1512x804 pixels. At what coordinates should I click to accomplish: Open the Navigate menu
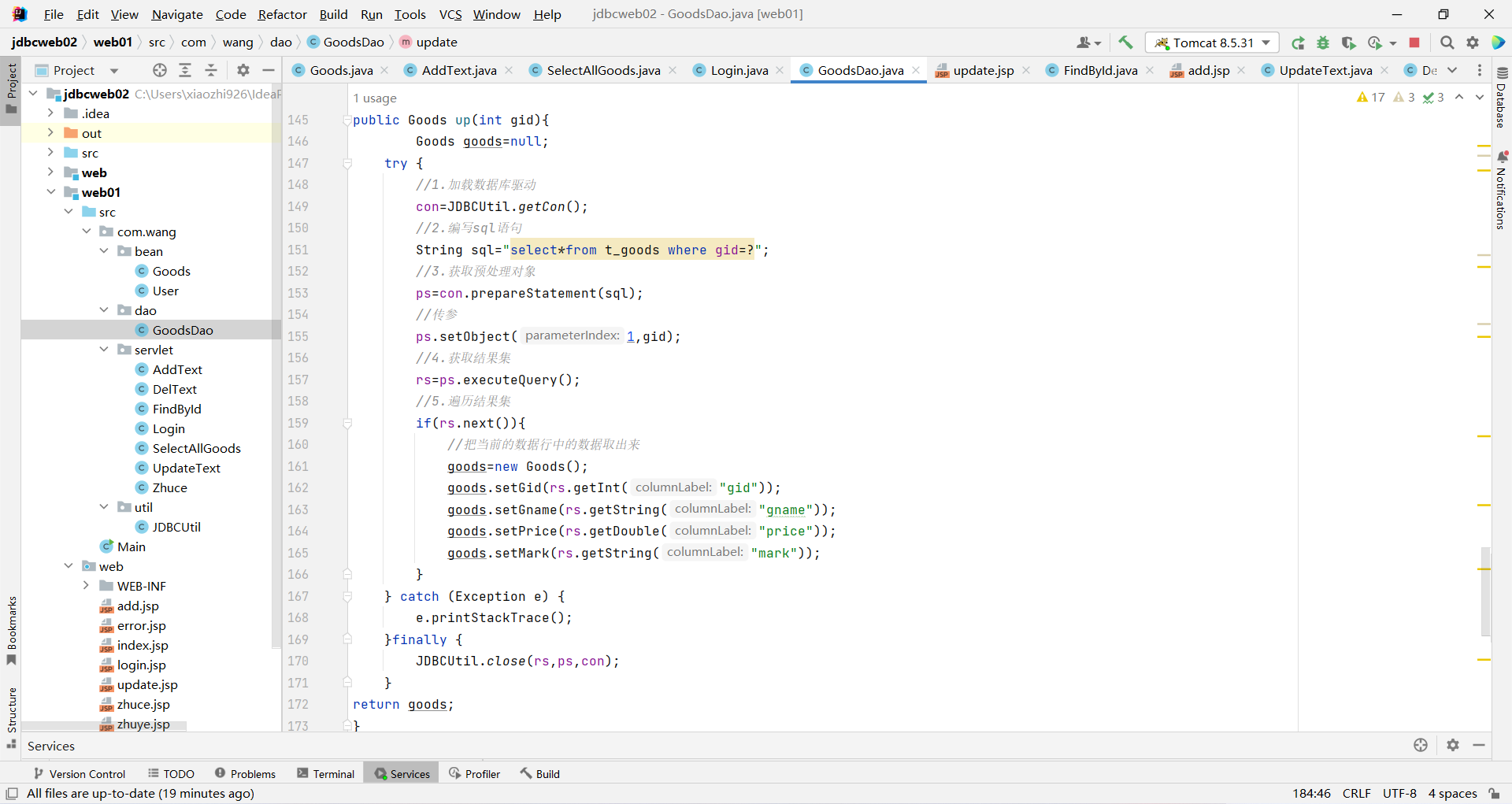tap(177, 14)
